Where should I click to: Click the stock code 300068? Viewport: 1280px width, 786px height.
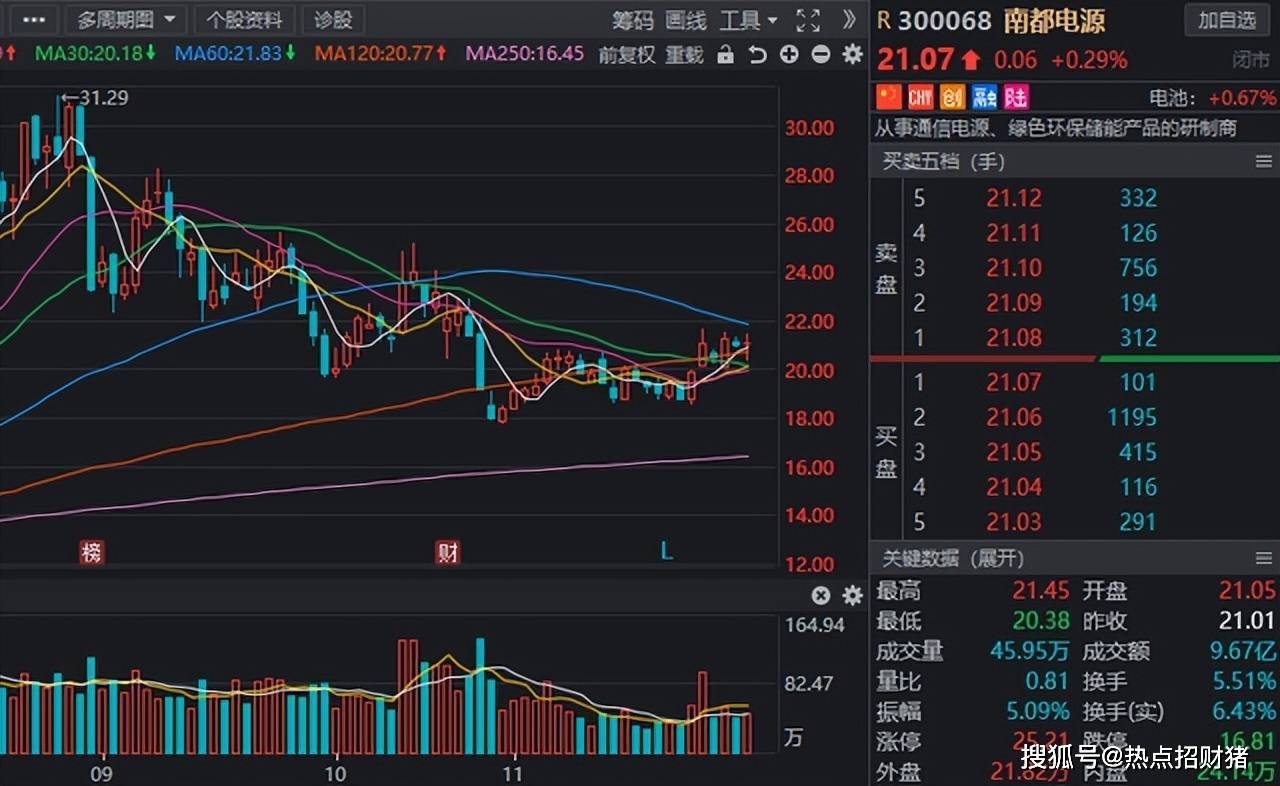[x=944, y=20]
